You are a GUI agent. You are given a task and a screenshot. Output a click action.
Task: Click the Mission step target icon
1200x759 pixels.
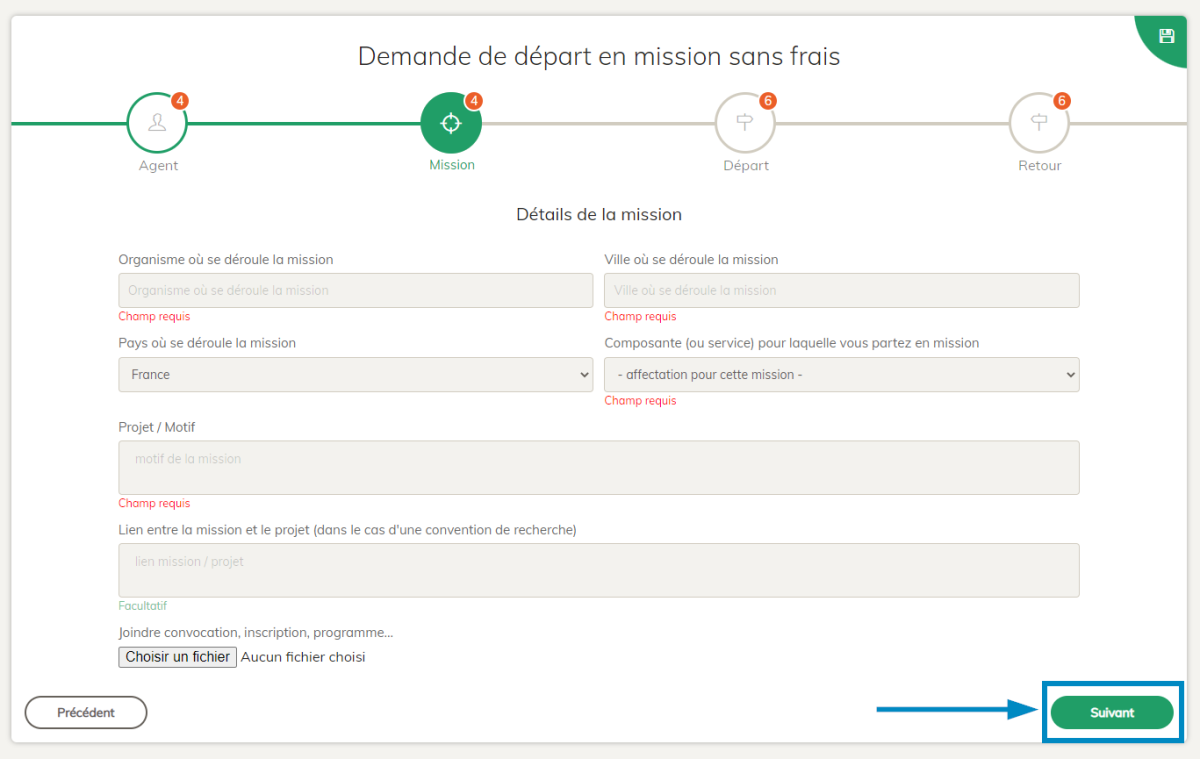pos(451,123)
